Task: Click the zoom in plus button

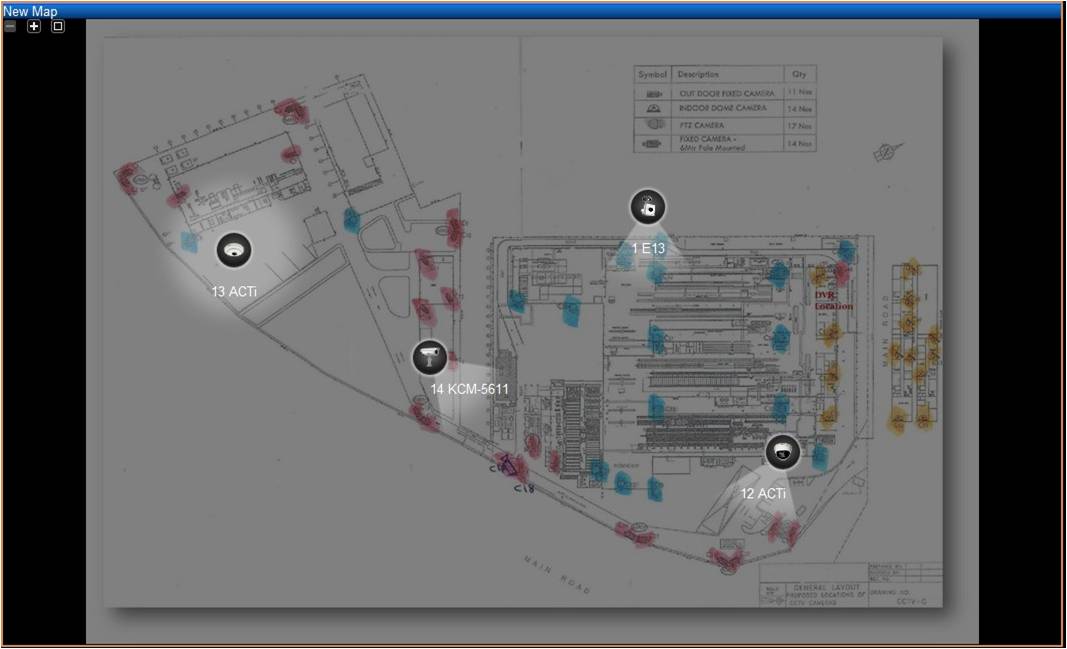Action: click(33, 26)
